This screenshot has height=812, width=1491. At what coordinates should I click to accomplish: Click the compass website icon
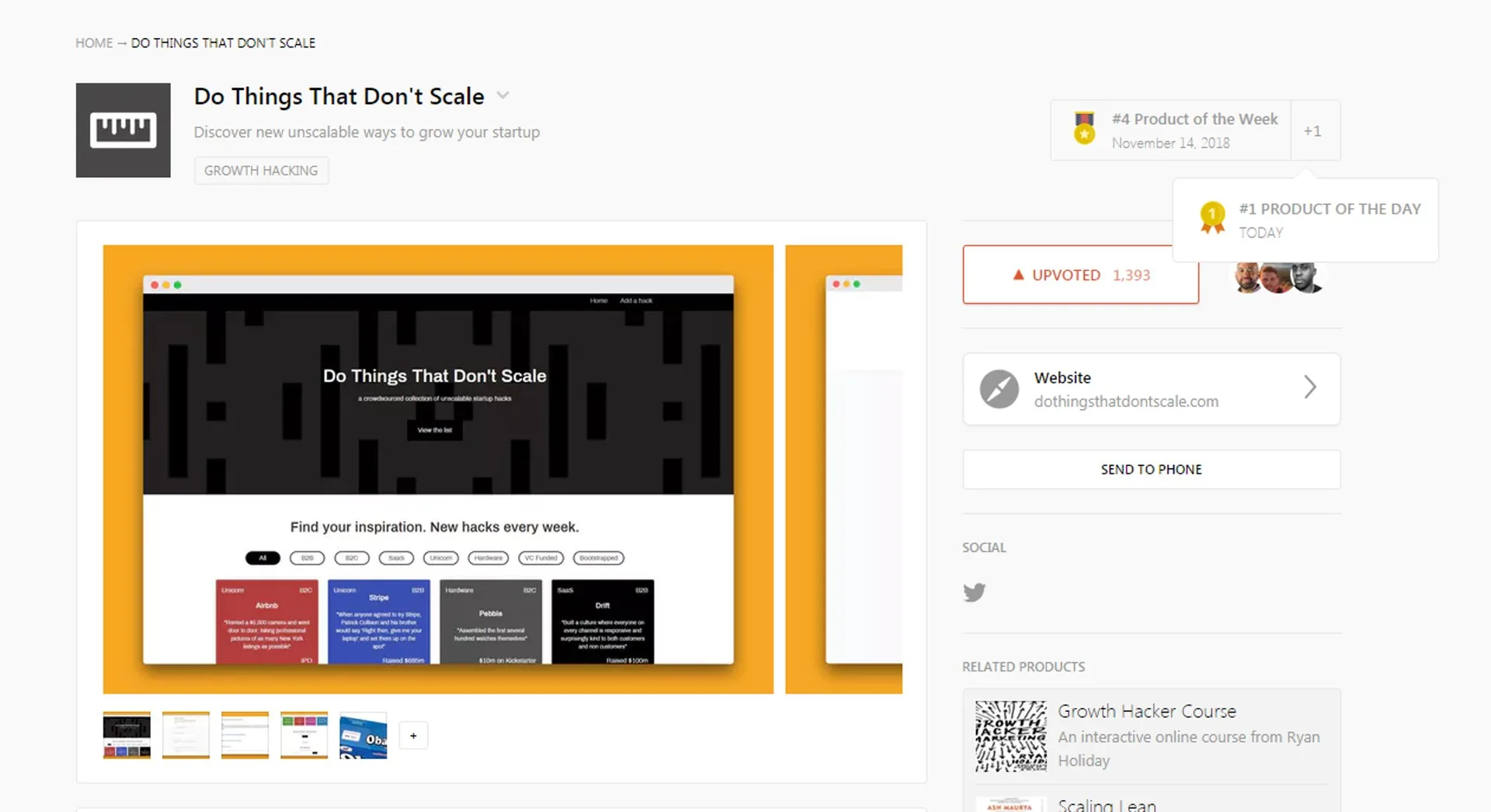[x=999, y=389]
